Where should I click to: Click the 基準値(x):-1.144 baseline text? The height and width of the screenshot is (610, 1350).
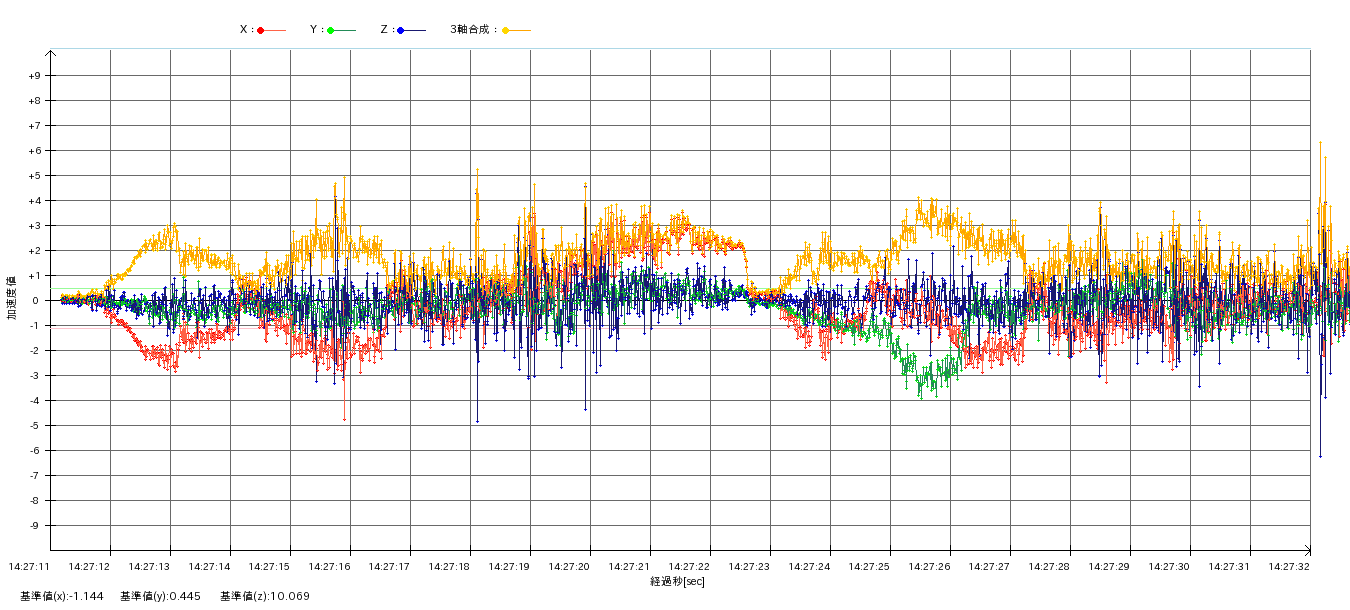[x=61, y=596]
